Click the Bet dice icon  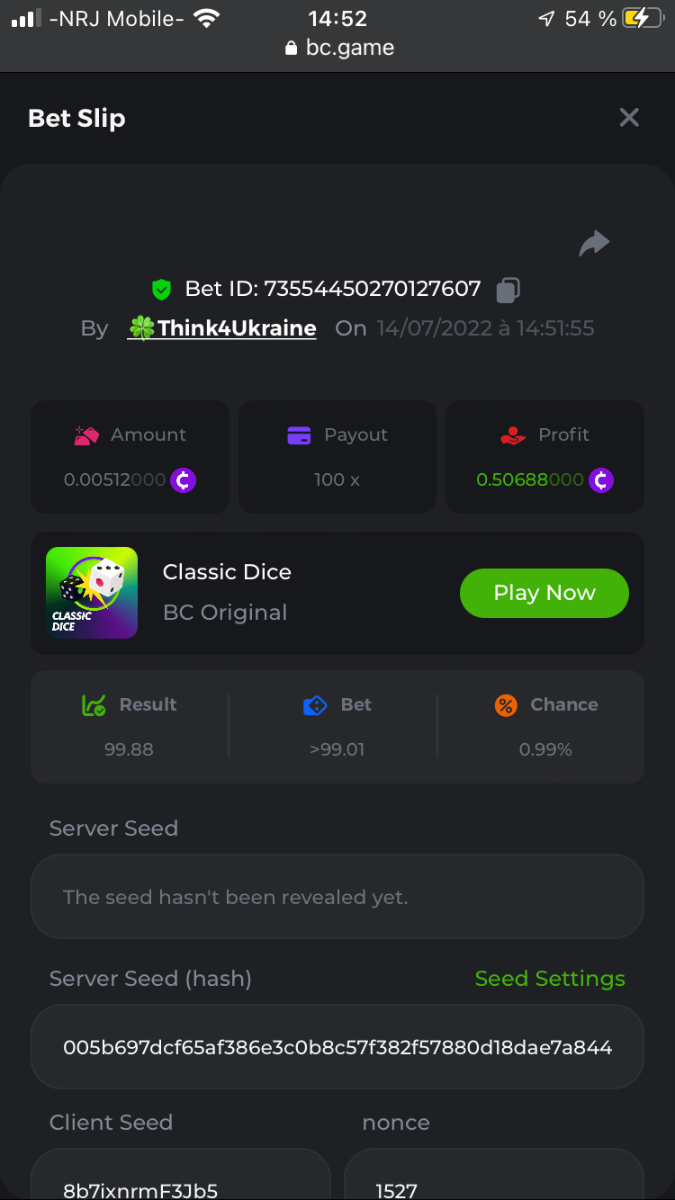click(315, 705)
